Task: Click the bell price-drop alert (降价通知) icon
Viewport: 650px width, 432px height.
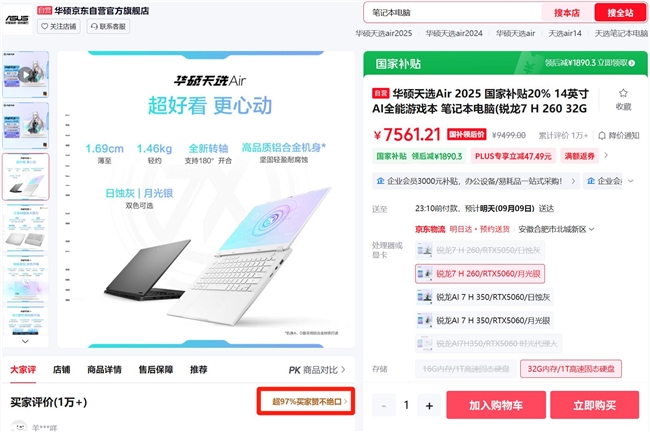Action: 602,135
